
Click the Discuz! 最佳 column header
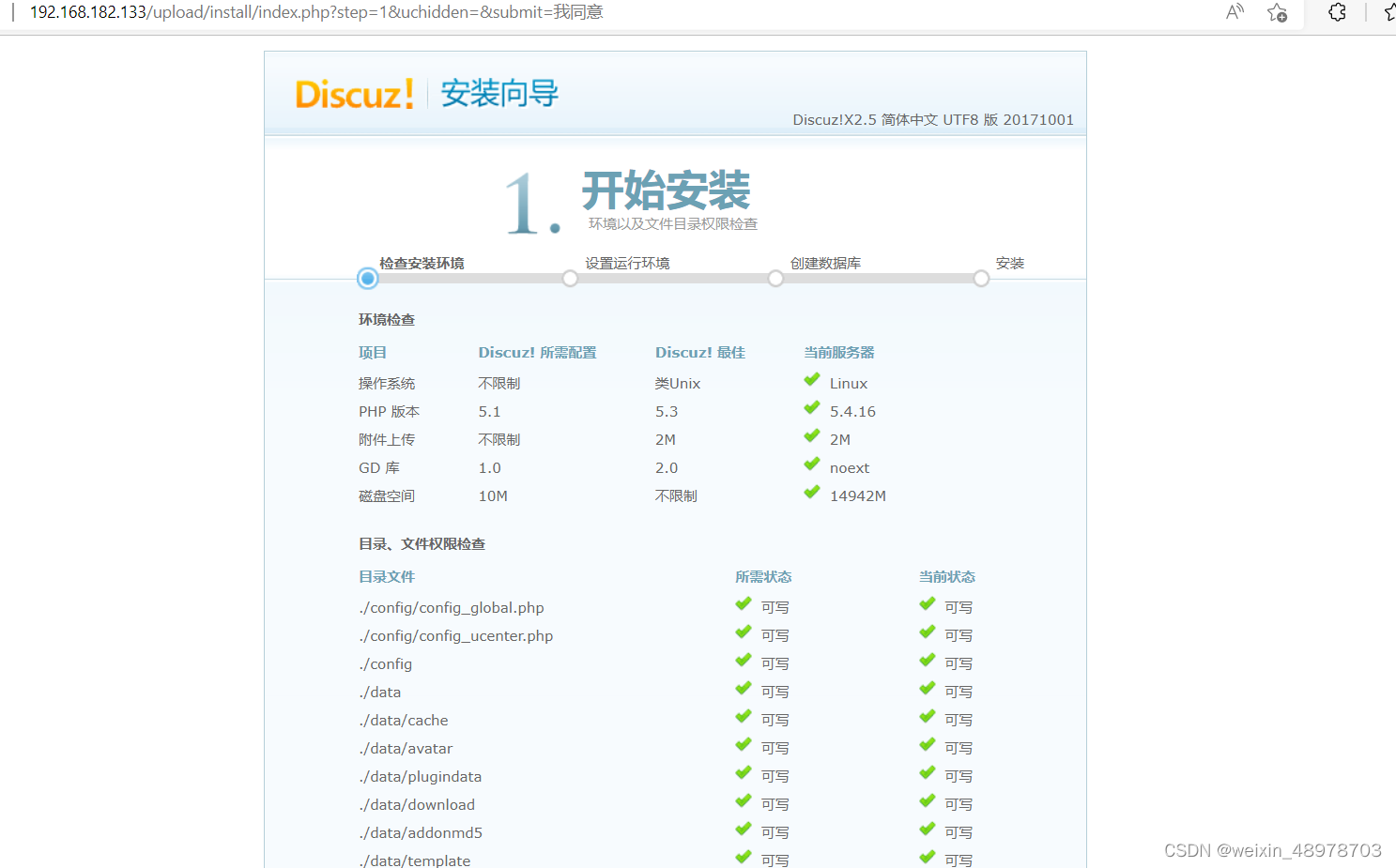700,353
